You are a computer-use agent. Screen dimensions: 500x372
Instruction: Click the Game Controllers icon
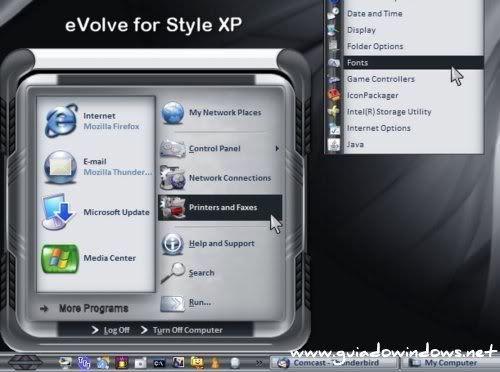[334, 79]
